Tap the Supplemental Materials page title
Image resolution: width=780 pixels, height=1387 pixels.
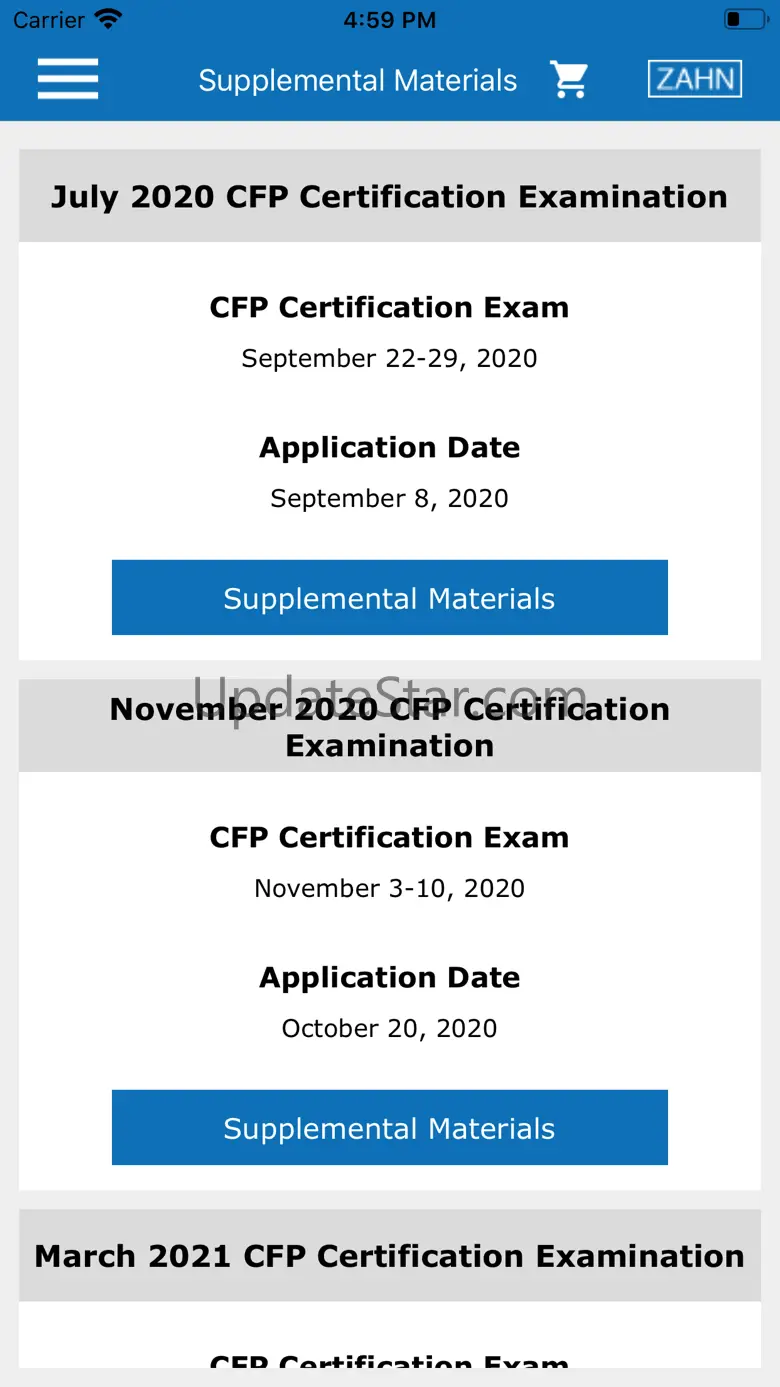click(358, 81)
